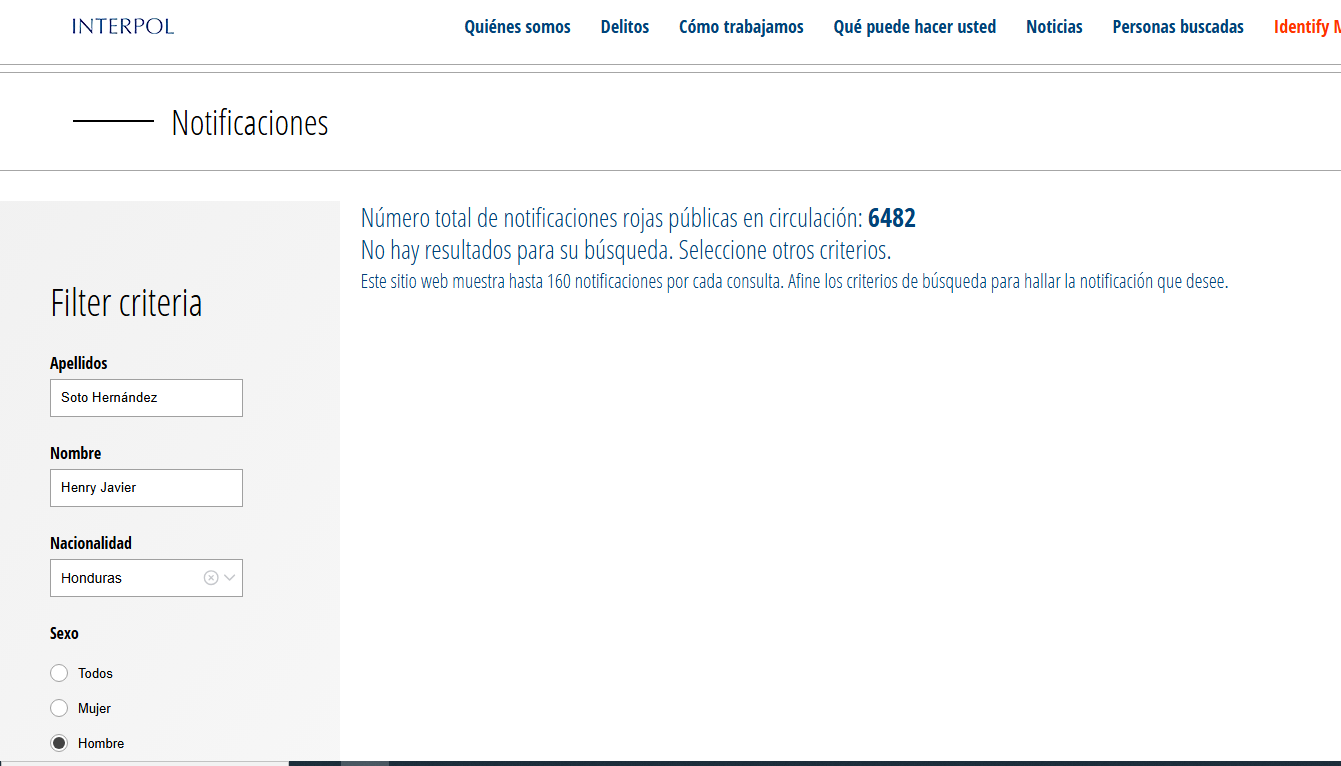Image resolution: width=1341 pixels, height=766 pixels.
Task: Open the Cómo trabajamos navigation item
Action: 741,27
